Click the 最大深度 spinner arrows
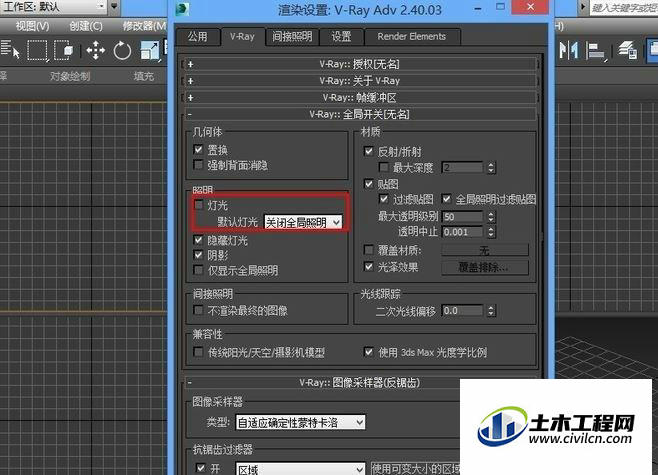 (x=491, y=168)
